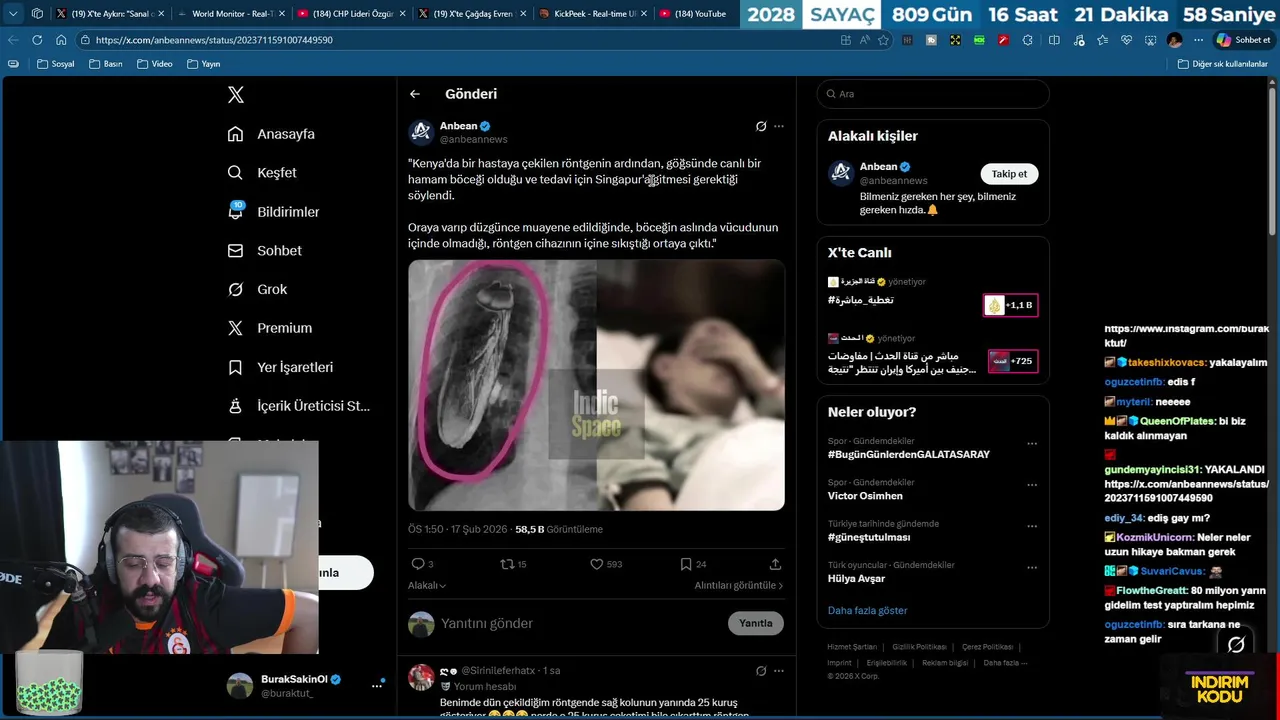Image resolution: width=1280 pixels, height=720 pixels.
Task: Open the Victor Osimhen trend
Action: [x=865, y=496]
